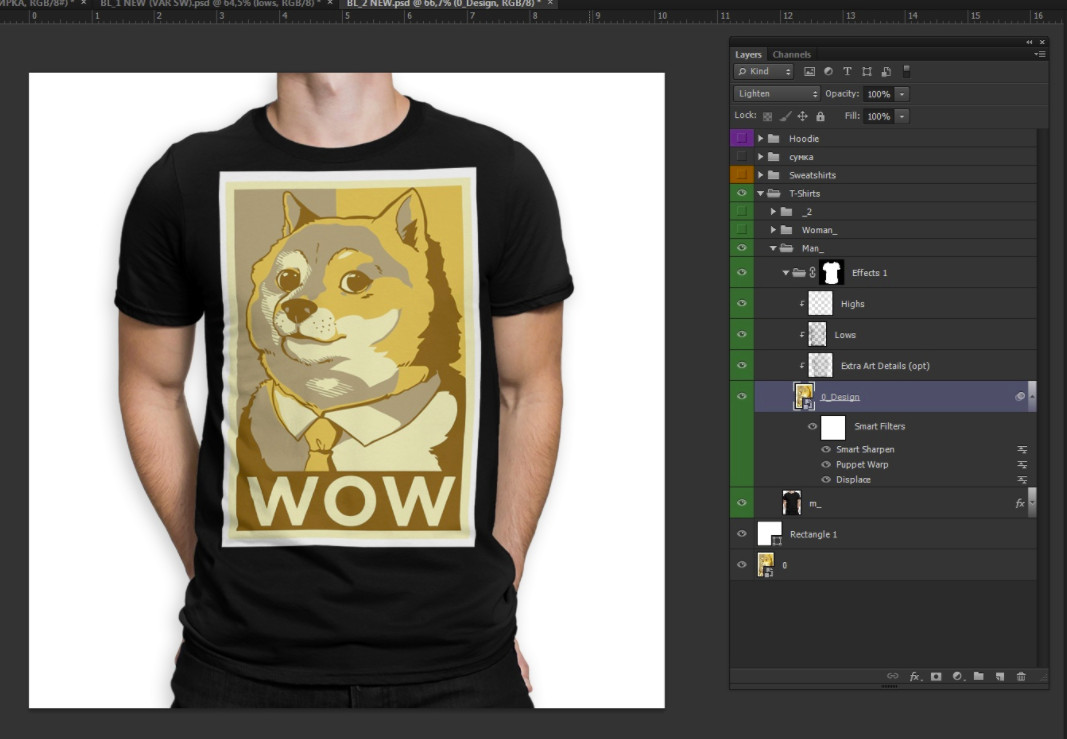Toggle visibility of Smart Sharpen filter

[826, 449]
